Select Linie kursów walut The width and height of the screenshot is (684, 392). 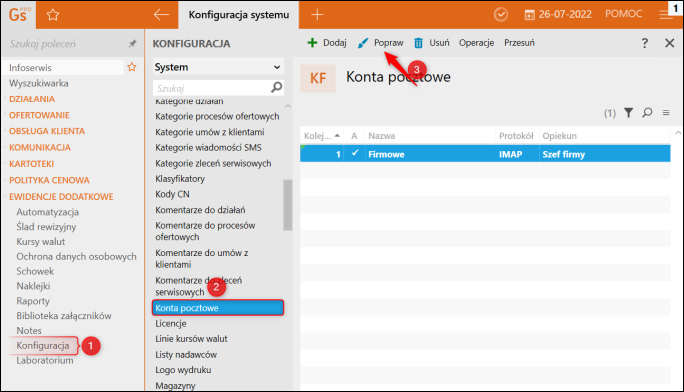191,339
